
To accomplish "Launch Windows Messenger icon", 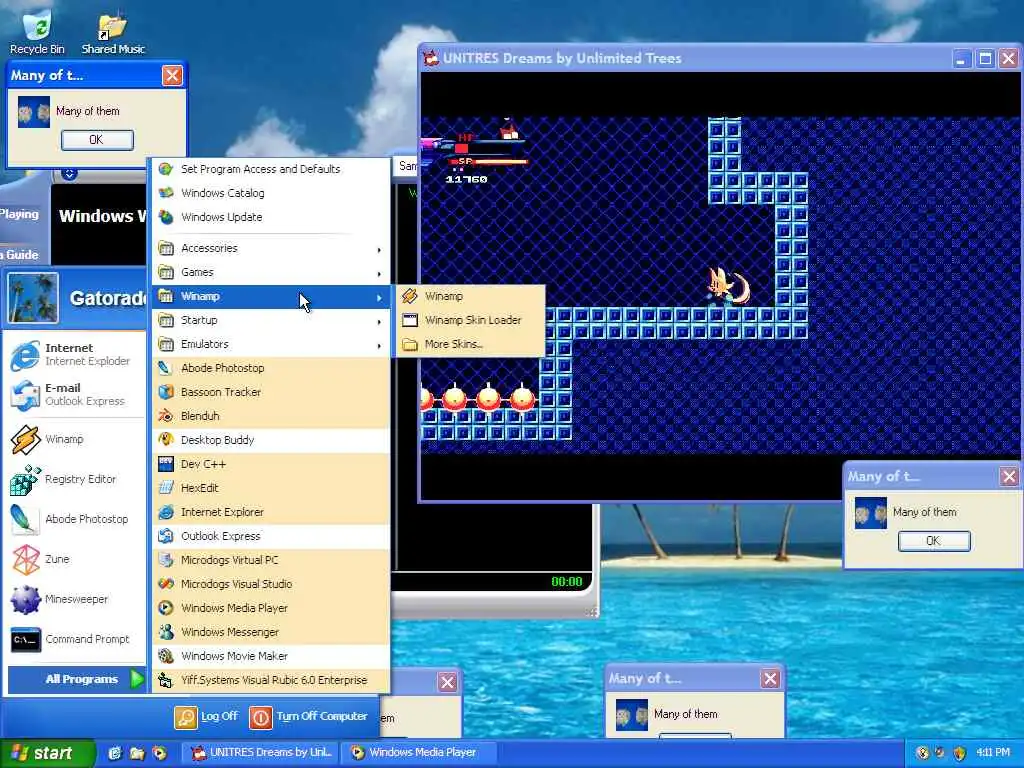I will tap(166, 632).
